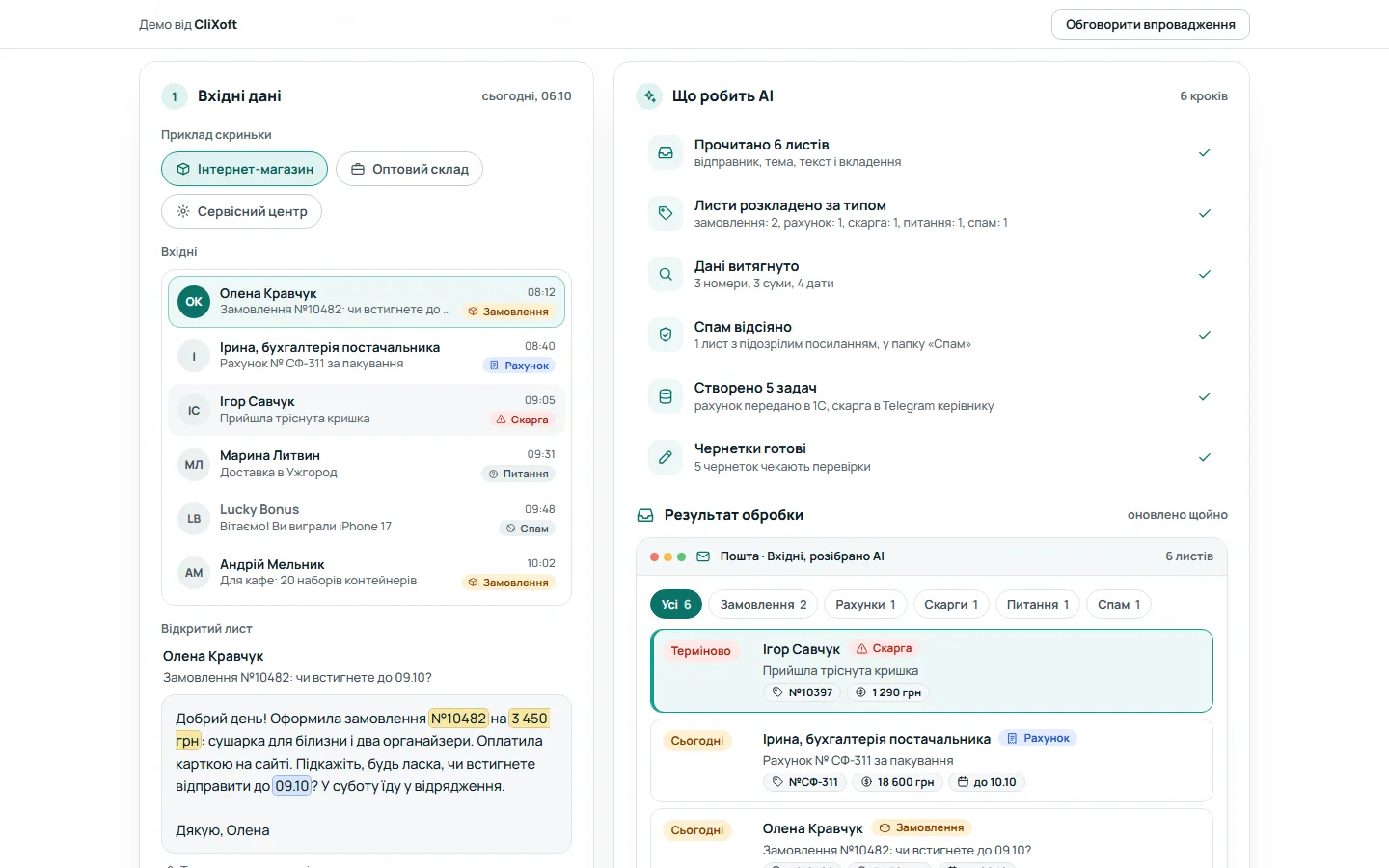This screenshot has width=1389, height=868.
Task: Click the shield icon beside 'Спам відсіяно'
Action: point(666,335)
